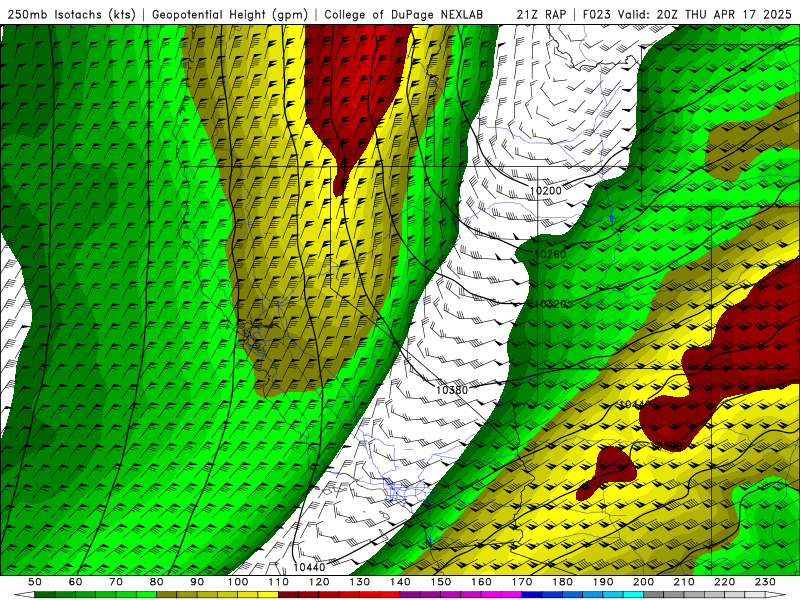Click the 10260 height contour label
Image resolution: width=800 pixels, height=600 pixels.
(x=551, y=254)
